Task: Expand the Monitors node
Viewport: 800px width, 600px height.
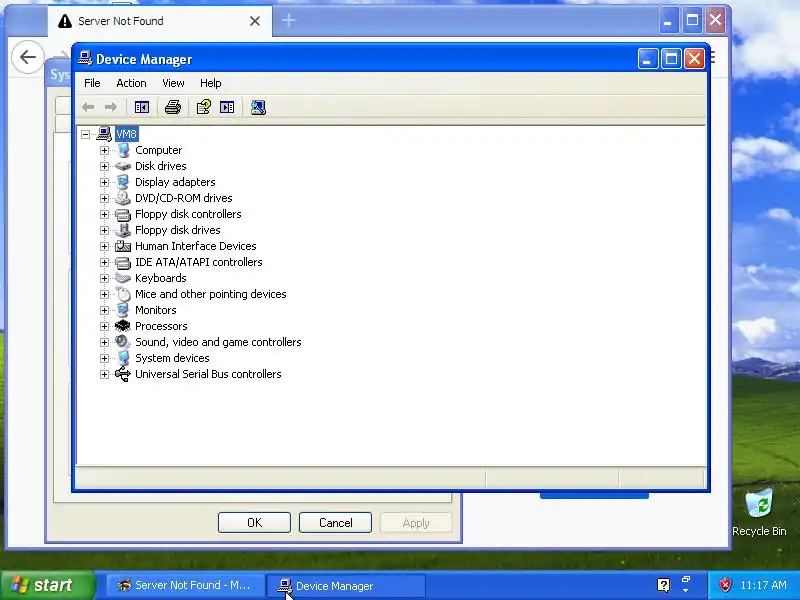Action: coord(104,310)
